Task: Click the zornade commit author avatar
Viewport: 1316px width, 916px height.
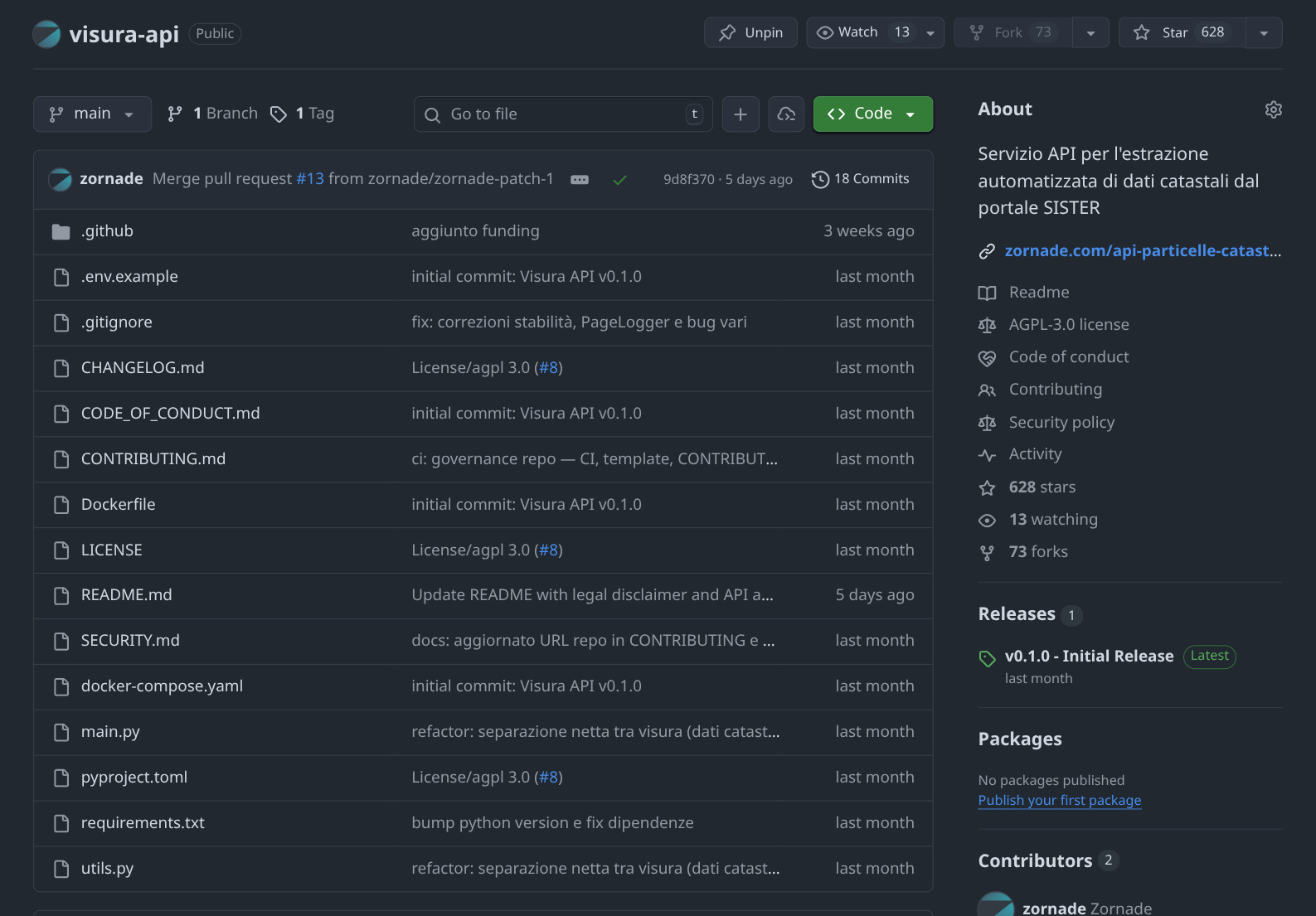Action: pos(60,179)
